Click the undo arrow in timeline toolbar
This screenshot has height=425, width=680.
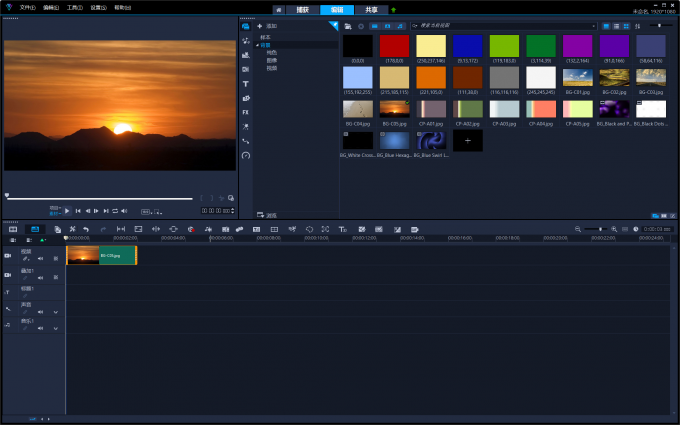(86, 229)
